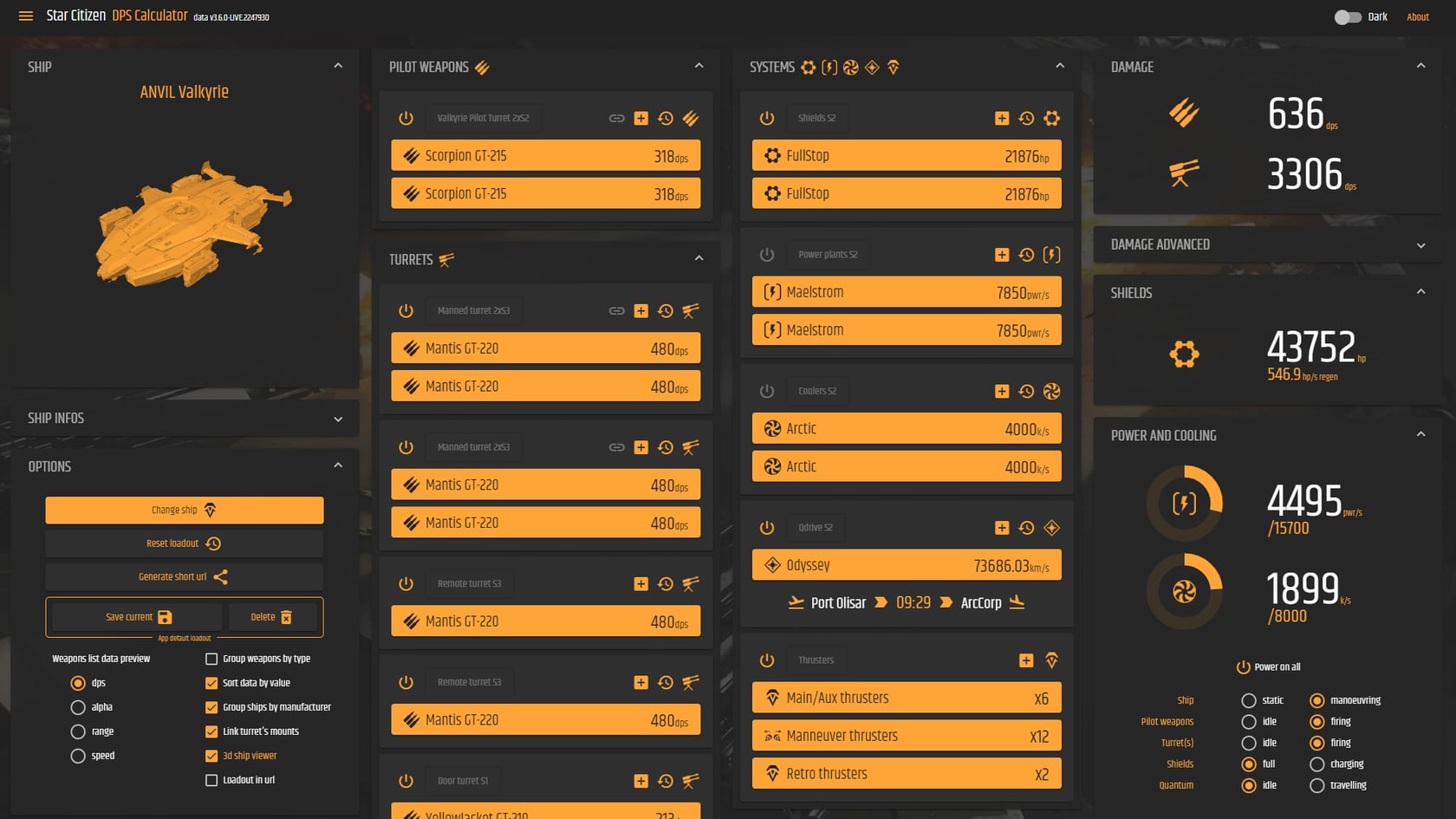Switch the Dark theme toggle
Image resolution: width=1456 pixels, height=819 pixels.
(1347, 16)
